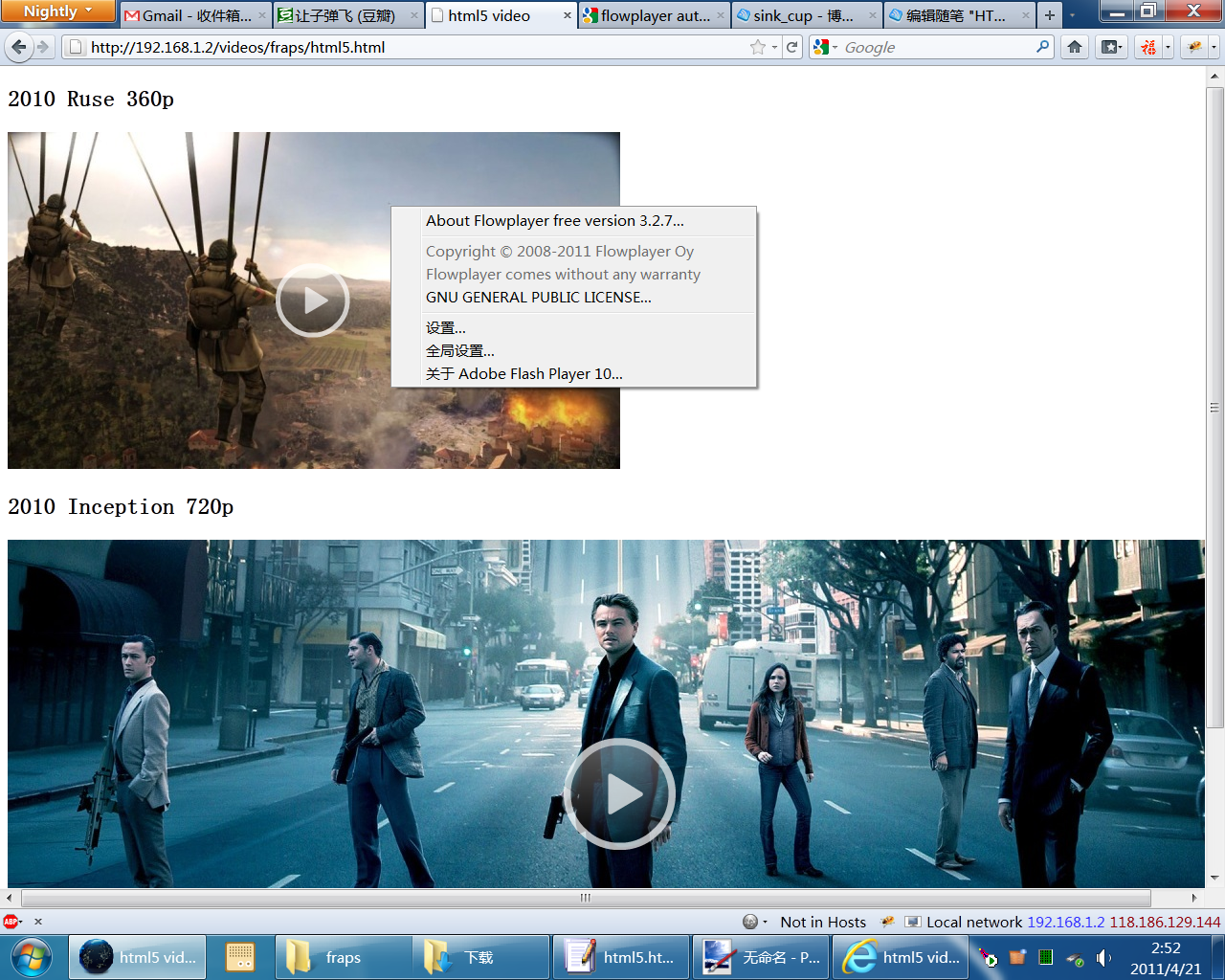
Task: Switch to html5.ht... editor taskbar button
Action: [x=622, y=957]
